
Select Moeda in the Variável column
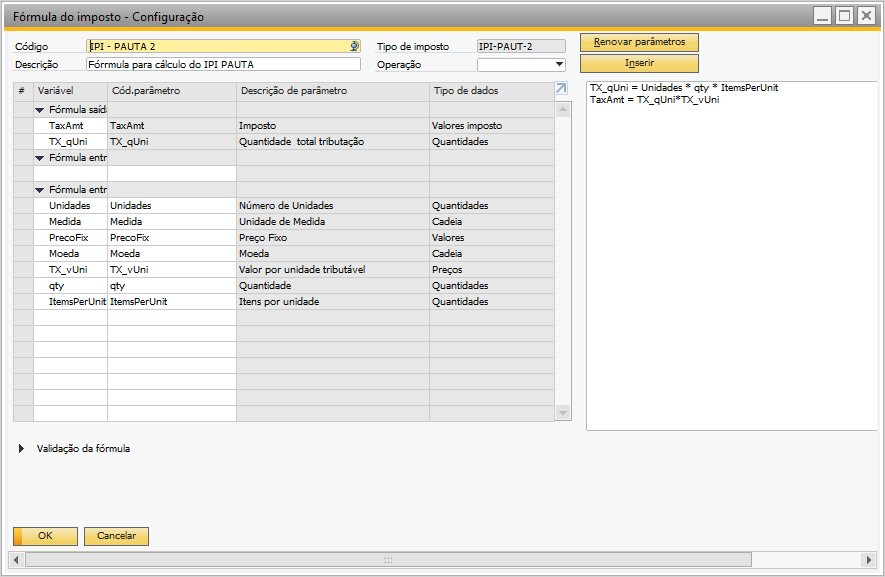tap(71, 254)
